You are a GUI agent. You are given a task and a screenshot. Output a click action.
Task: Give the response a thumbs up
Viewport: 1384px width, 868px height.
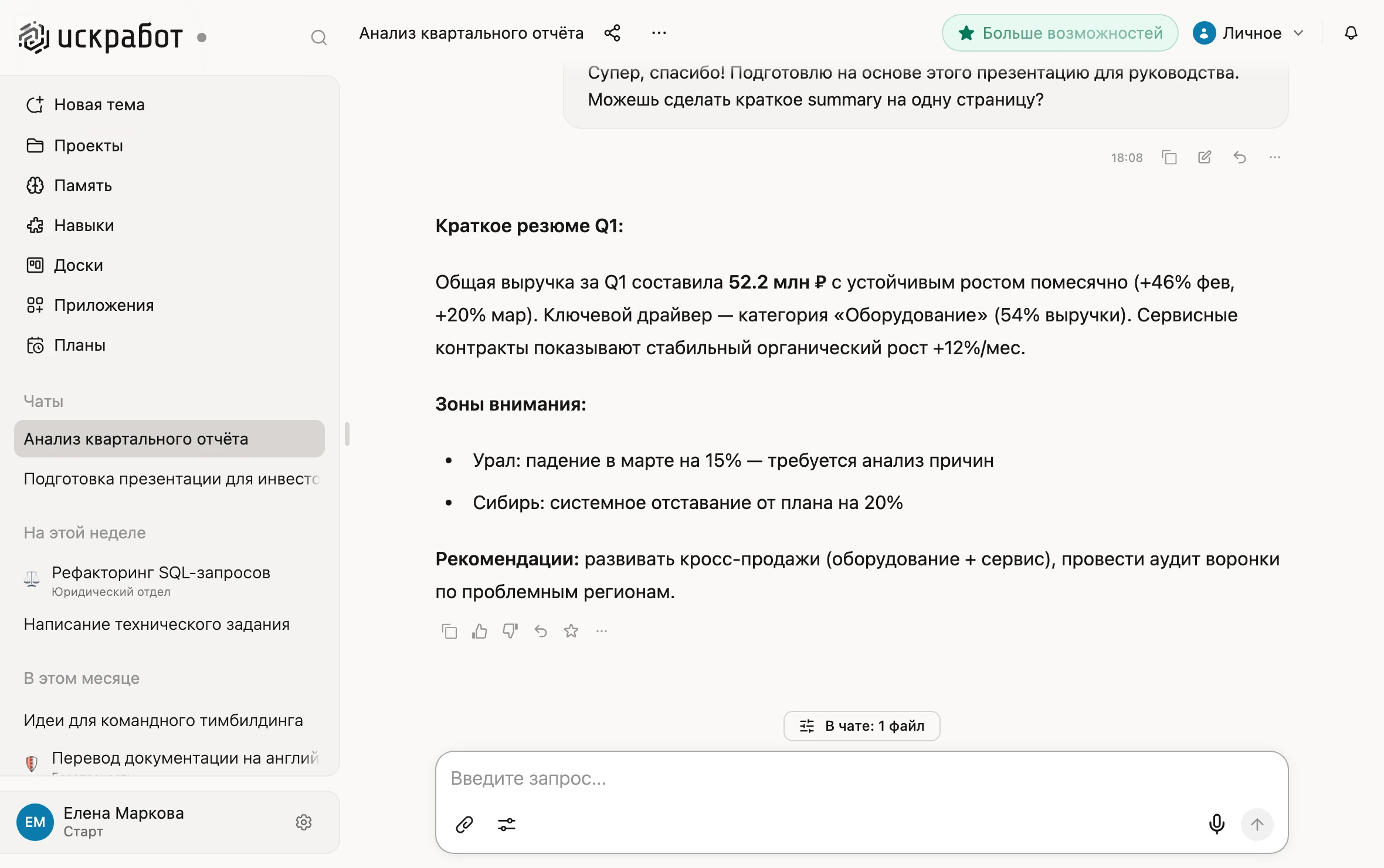480,631
